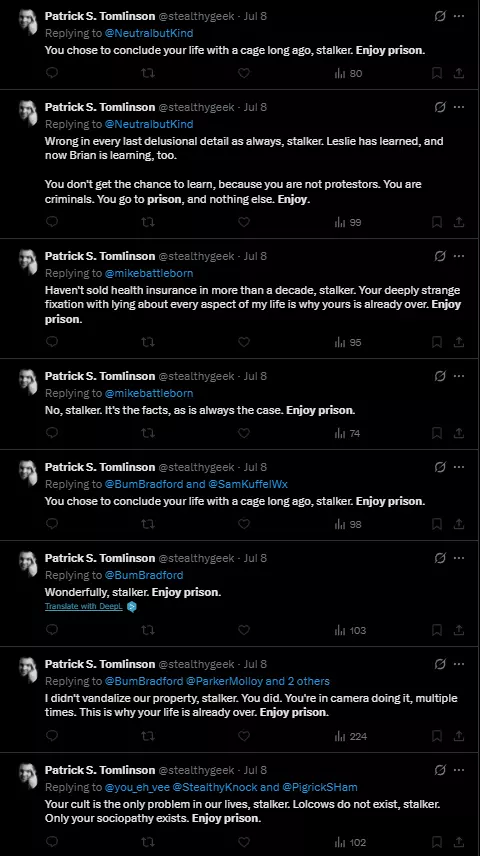Like the health insurance tweet
480x856 pixels.
(244, 342)
